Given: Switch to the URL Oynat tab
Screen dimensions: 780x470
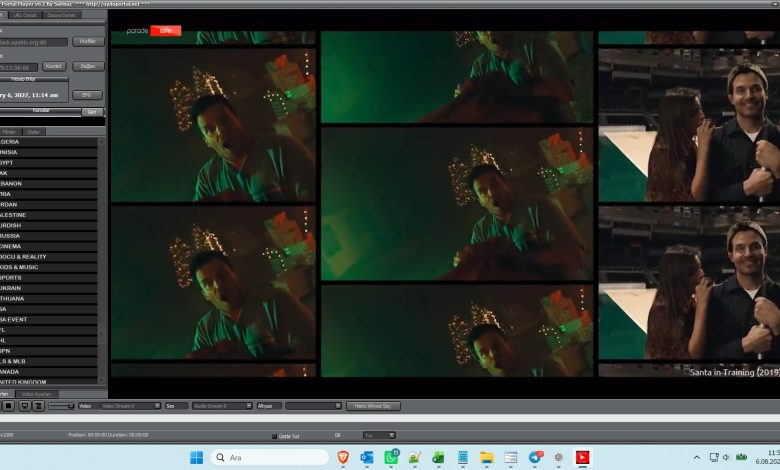Looking at the screenshot, I should click(x=24, y=15).
